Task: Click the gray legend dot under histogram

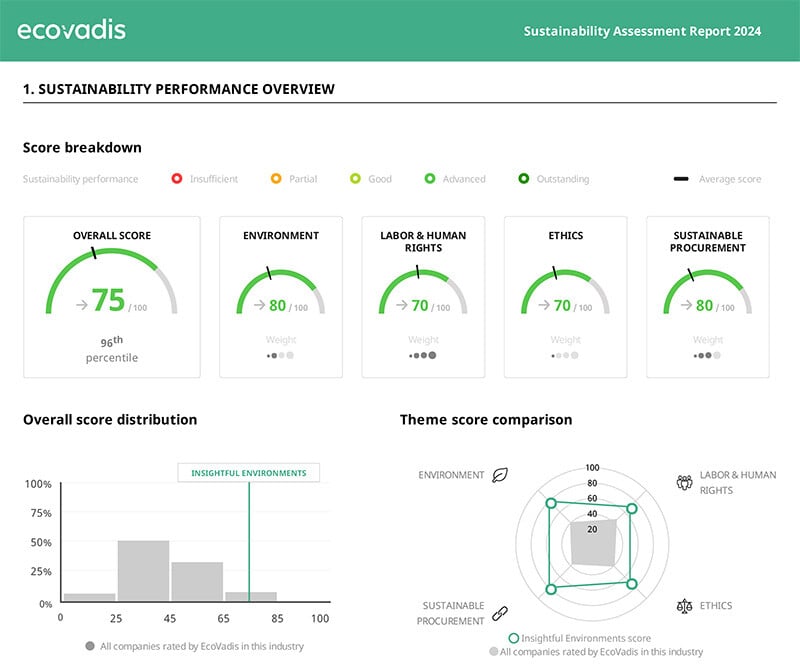Action: tap(90, 646)
